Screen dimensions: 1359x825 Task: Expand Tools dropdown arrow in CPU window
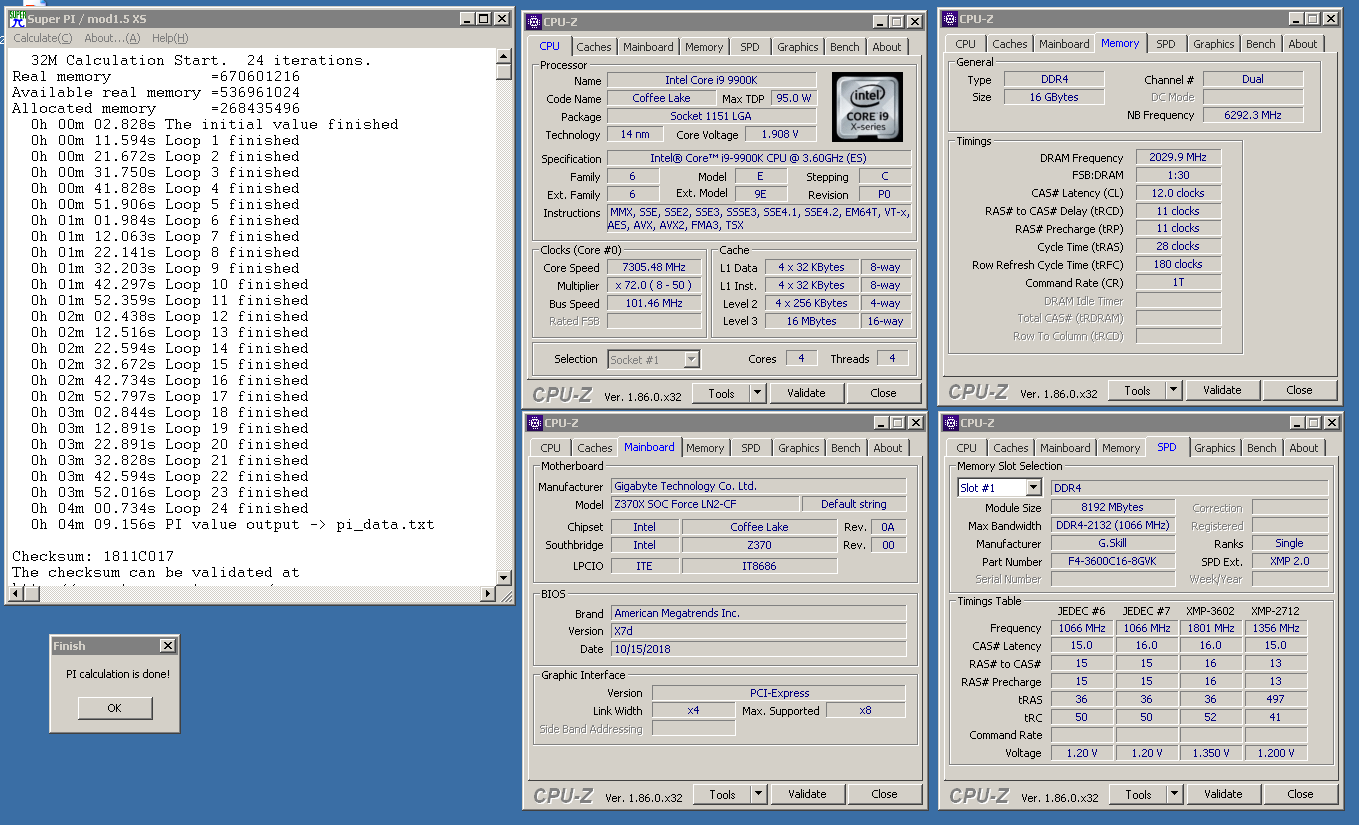pyautogui.click(x=757, y=394)
